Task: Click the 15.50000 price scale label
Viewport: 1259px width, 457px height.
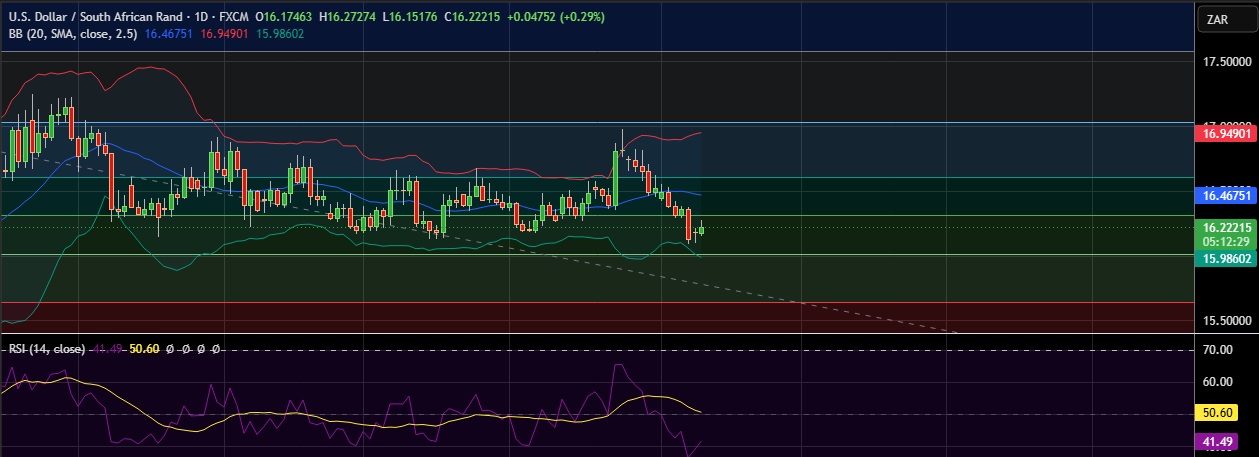Action: coord(1229,321)
